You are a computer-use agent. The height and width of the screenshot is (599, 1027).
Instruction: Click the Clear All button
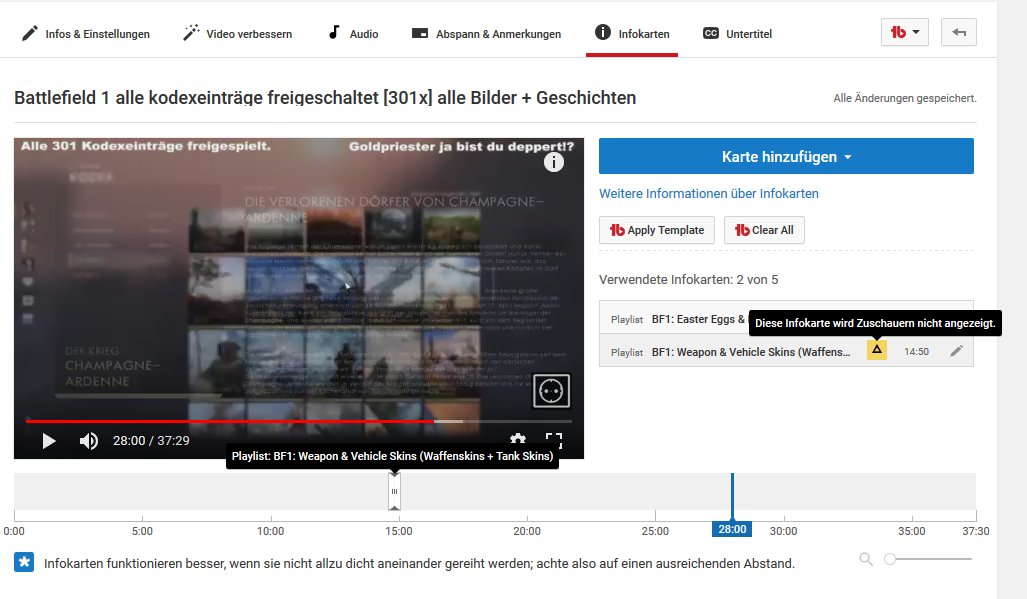coord(764,230)
